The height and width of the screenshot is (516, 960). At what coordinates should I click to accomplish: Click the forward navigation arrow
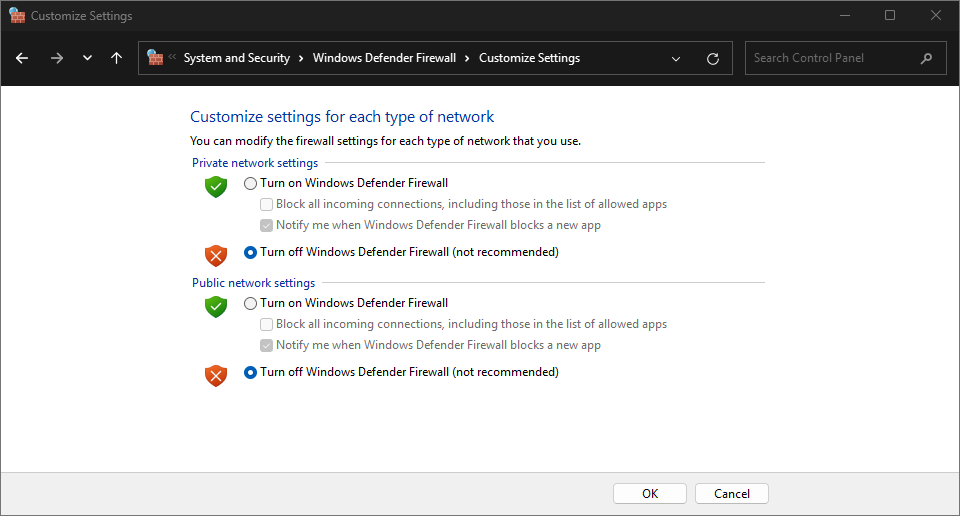(x=57, y=58)
